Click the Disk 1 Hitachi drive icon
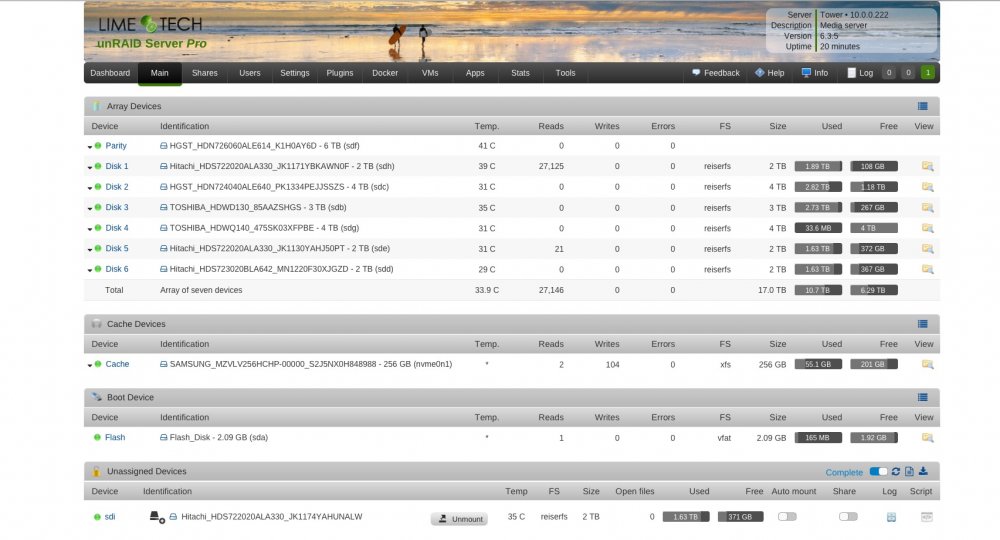The image size is (1000, 540). point(163,166)
